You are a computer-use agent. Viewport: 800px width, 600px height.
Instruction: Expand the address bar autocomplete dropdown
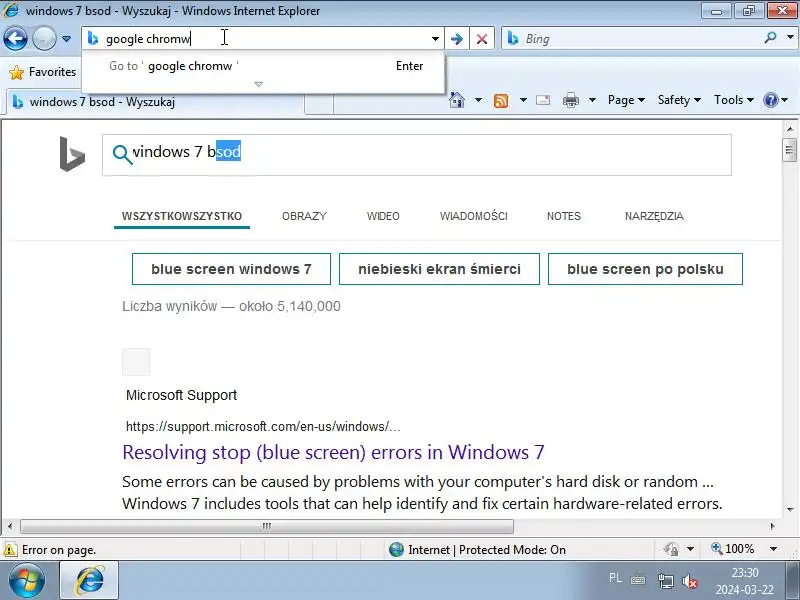click(x=435, y=39)
